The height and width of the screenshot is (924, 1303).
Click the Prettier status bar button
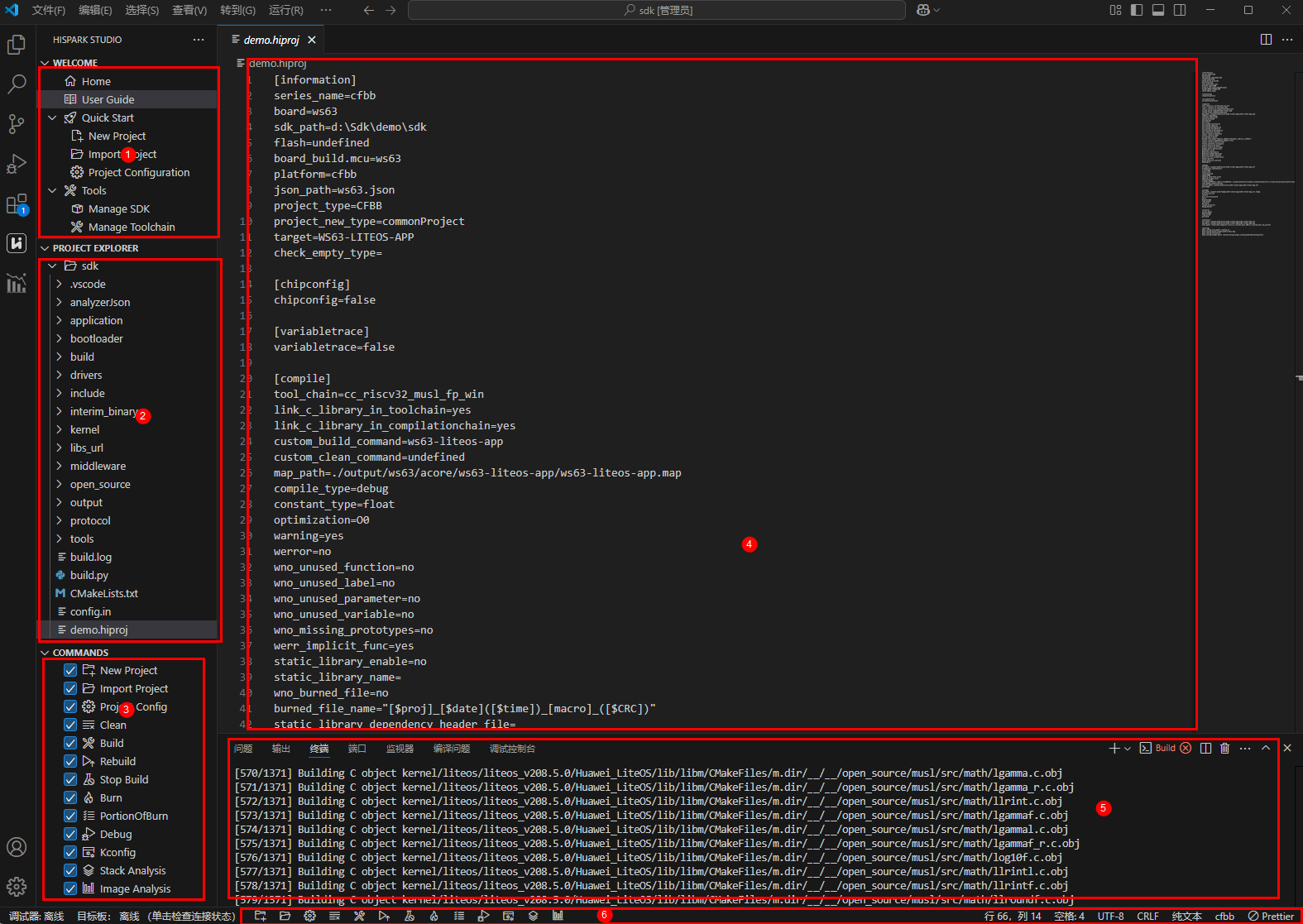click(x=1271, y=916)
